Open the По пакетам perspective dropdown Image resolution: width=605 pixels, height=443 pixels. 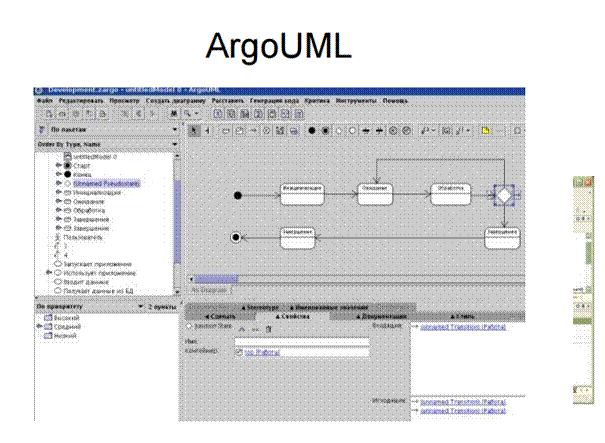pos(175,129)
